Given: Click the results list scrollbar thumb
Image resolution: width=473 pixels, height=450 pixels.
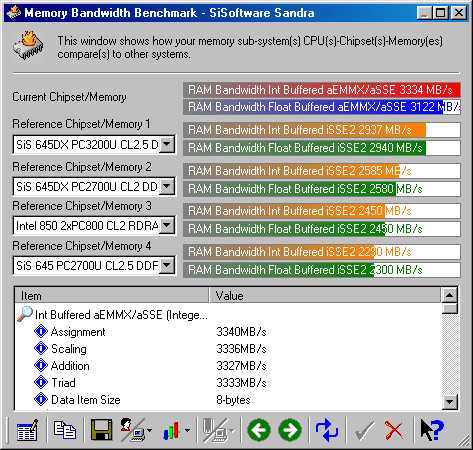Looking at the screenshot, I should click(450, 308).
